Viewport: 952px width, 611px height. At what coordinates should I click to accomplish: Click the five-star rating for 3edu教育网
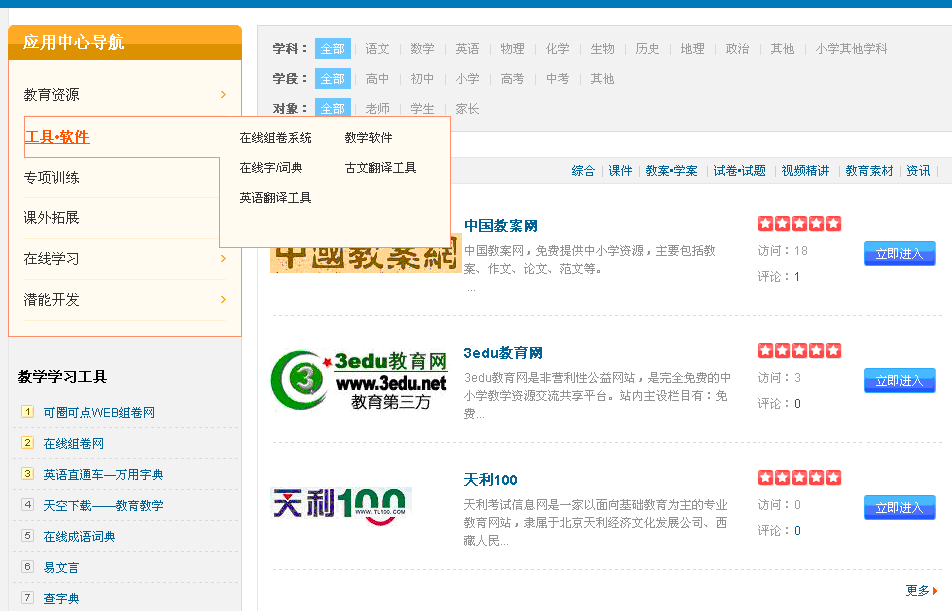tap(799, 351)
